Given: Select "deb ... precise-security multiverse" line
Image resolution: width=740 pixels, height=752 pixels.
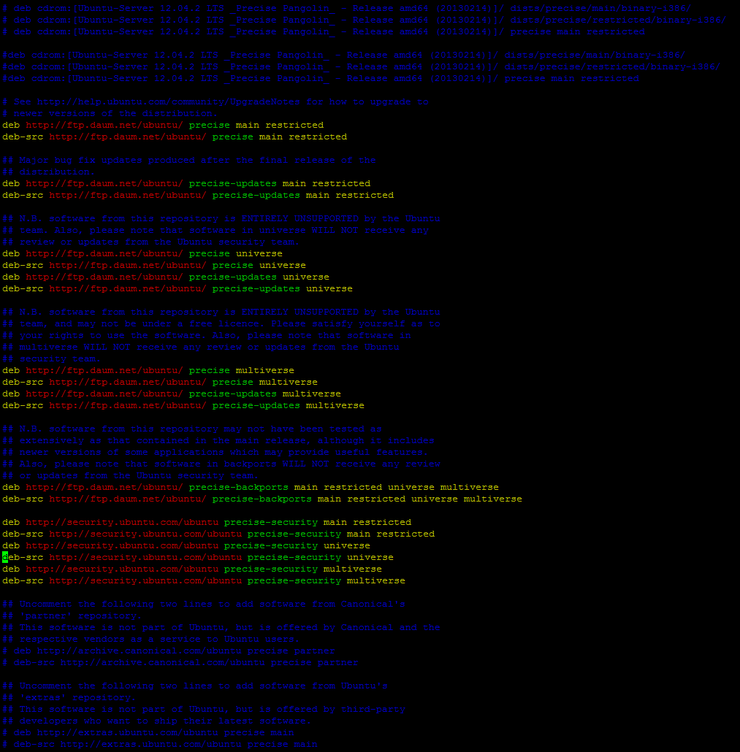Looking at the screenshot, I should [x=192, y=570].
